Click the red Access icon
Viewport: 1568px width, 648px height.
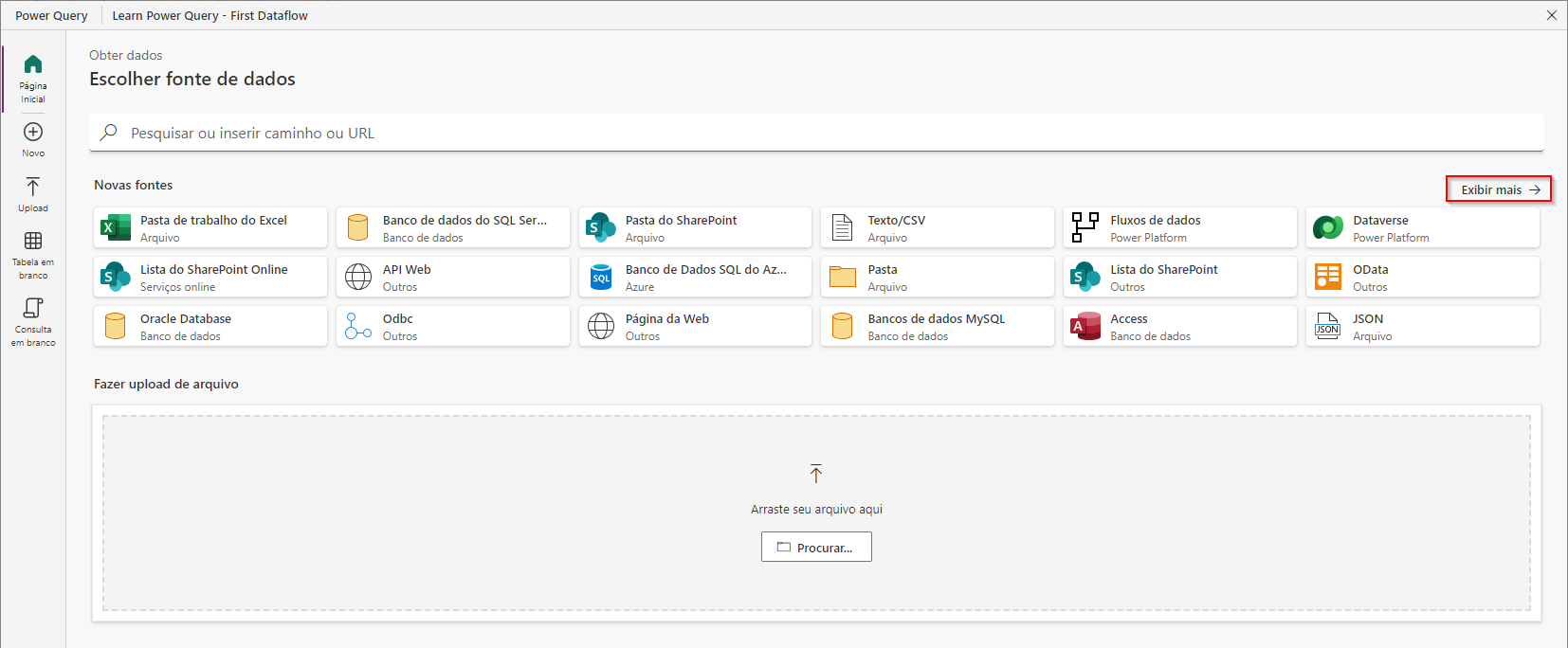(1085, 326)
